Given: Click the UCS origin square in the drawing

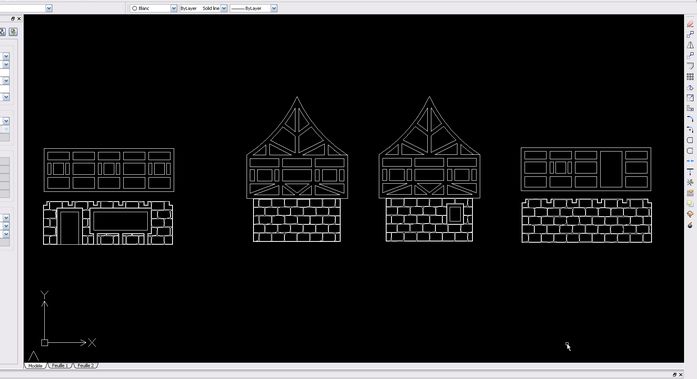Looking at the screenshot, I should point(45,343).
